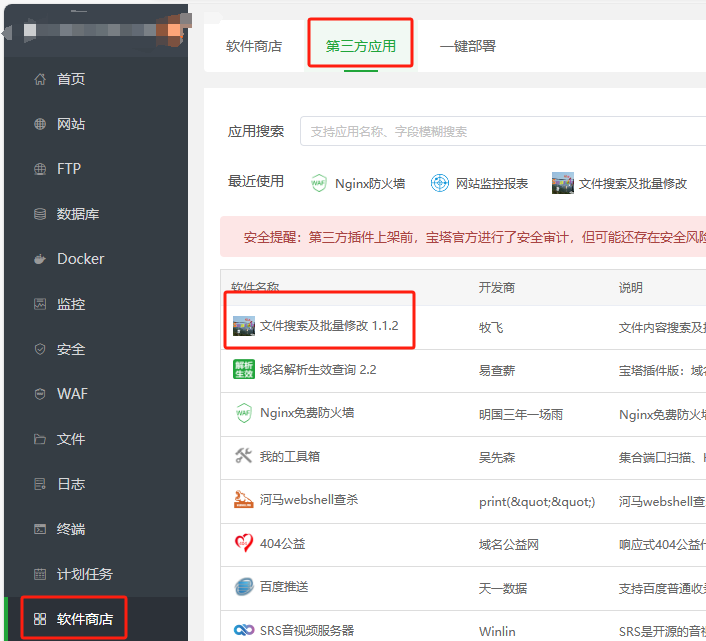706x641 pixels.
Task: Click the monitor chart icon beside 监控
Action: (x=40, y=304)
